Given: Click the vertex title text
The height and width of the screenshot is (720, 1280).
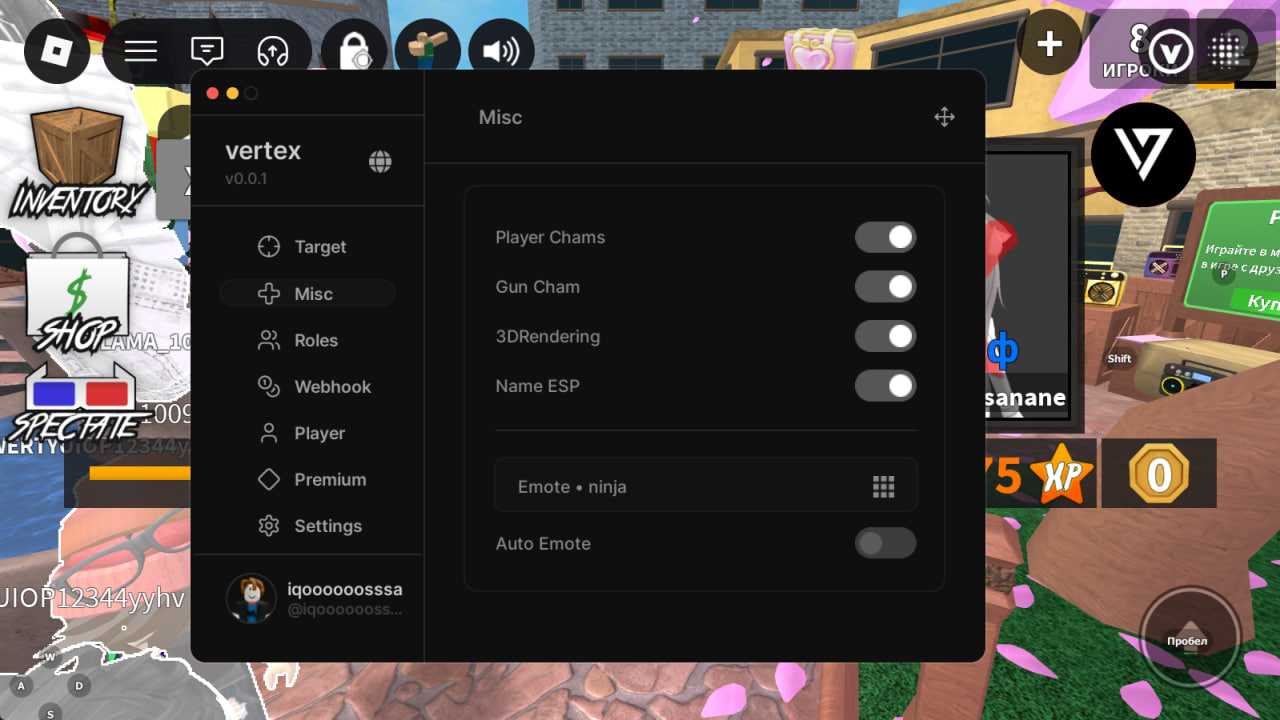Looking at the screenshot, I should pyautogui.click(x=263, y=151).
